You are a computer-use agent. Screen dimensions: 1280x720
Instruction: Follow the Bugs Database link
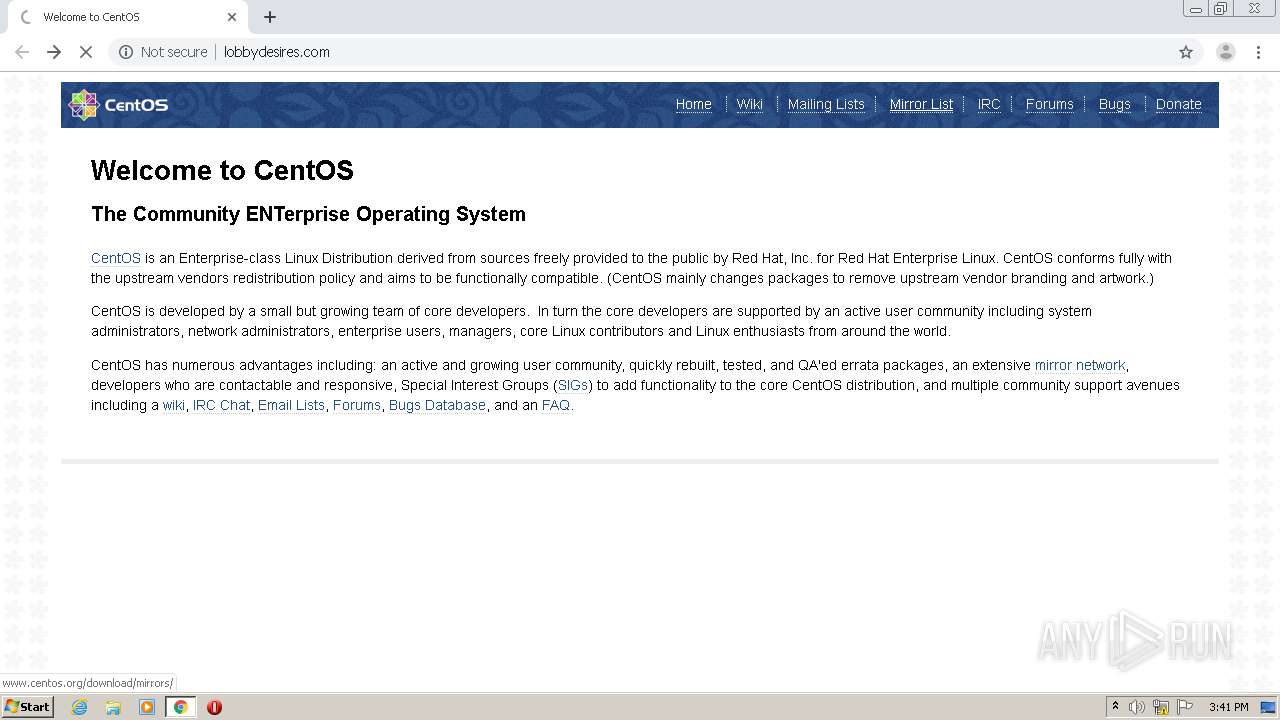437,405
